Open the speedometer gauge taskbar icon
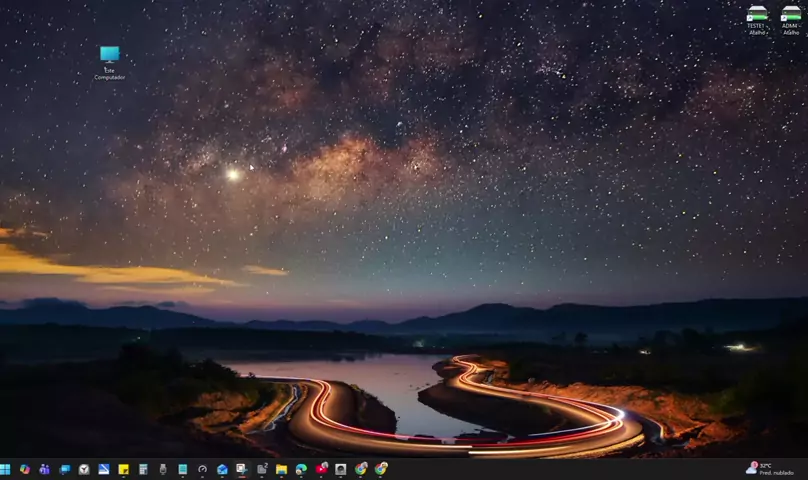Viewport: 808px width, 480px height. pyautogui.click(x=202, y=469)
